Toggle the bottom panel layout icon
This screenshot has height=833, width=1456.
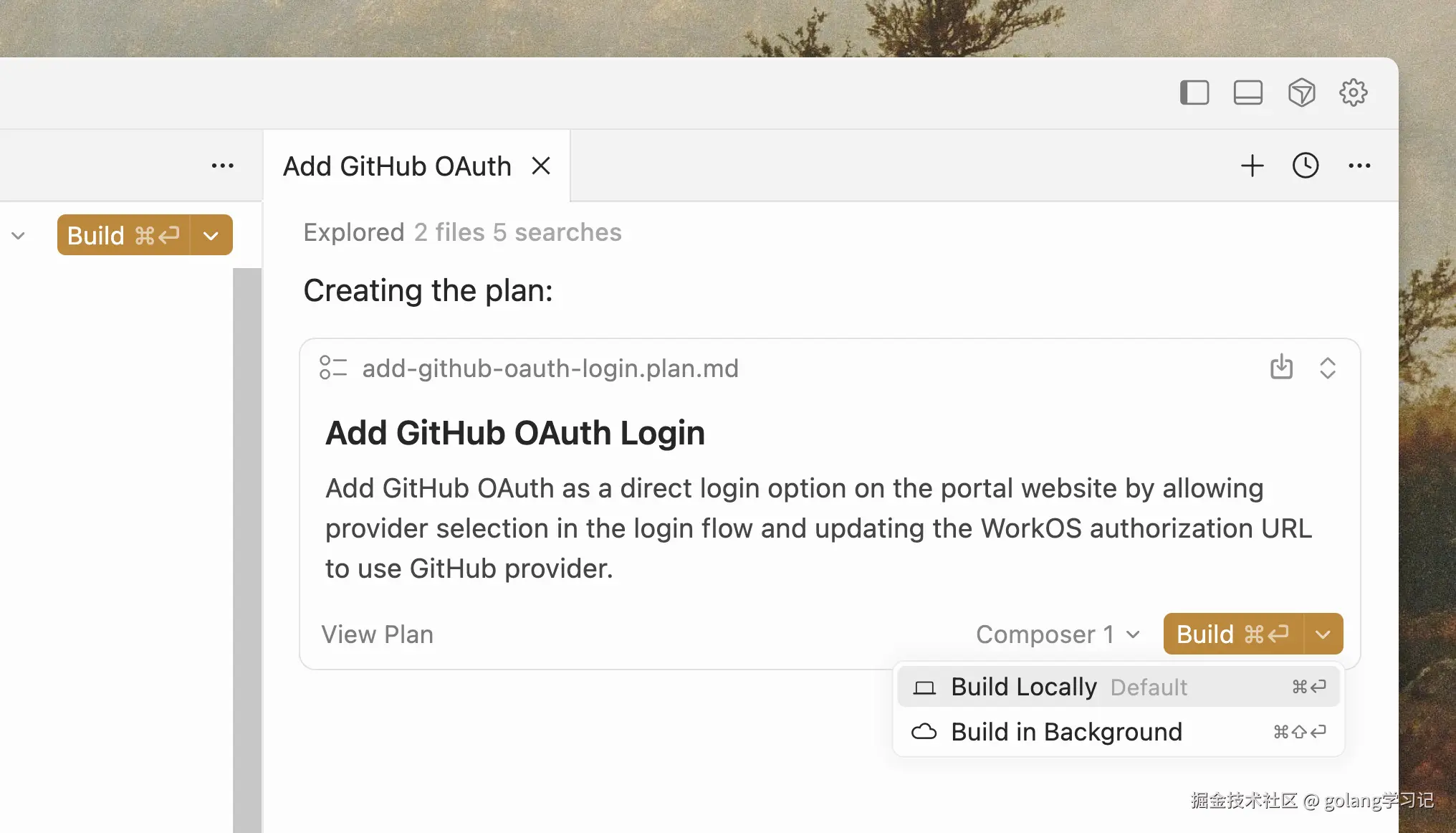point(1247,92)
